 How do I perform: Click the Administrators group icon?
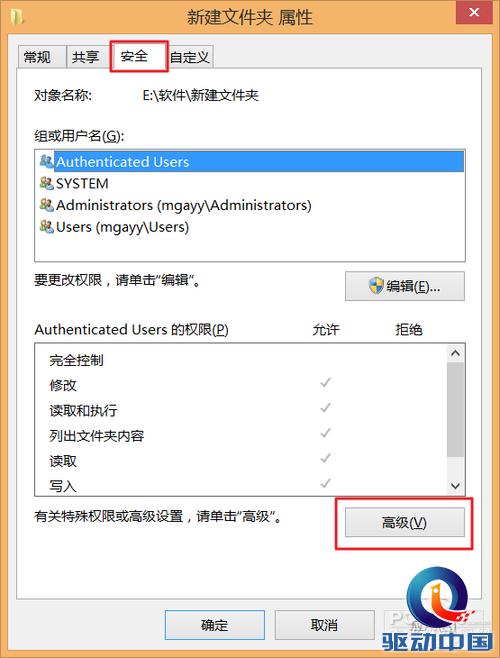click(x=46, y=205)
